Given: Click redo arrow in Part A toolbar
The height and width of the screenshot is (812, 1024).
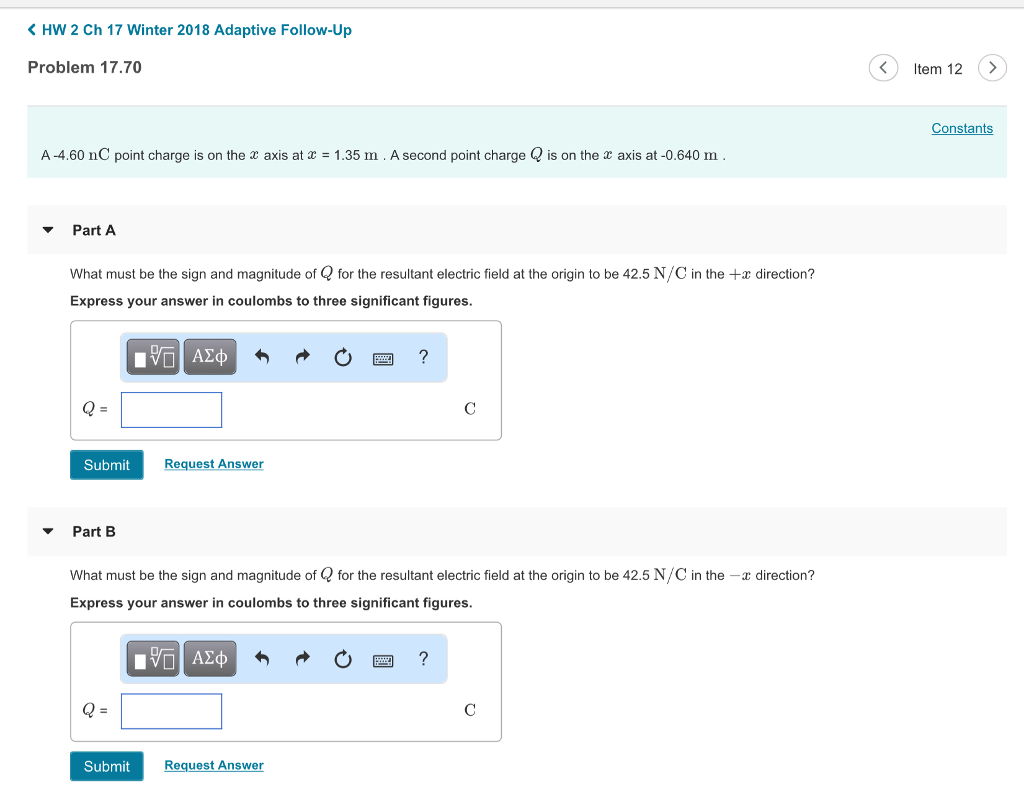Looking at the screenshot, I should coord(303,356).
